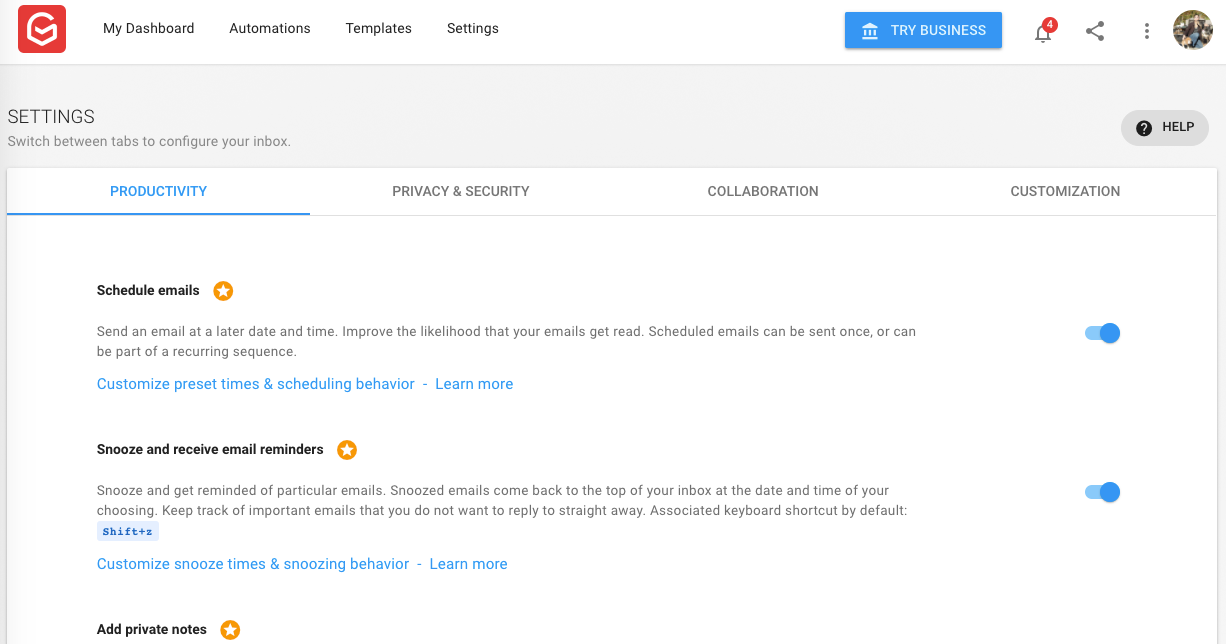Click the Try Business button
The image size is (1226, 644).
923,30
